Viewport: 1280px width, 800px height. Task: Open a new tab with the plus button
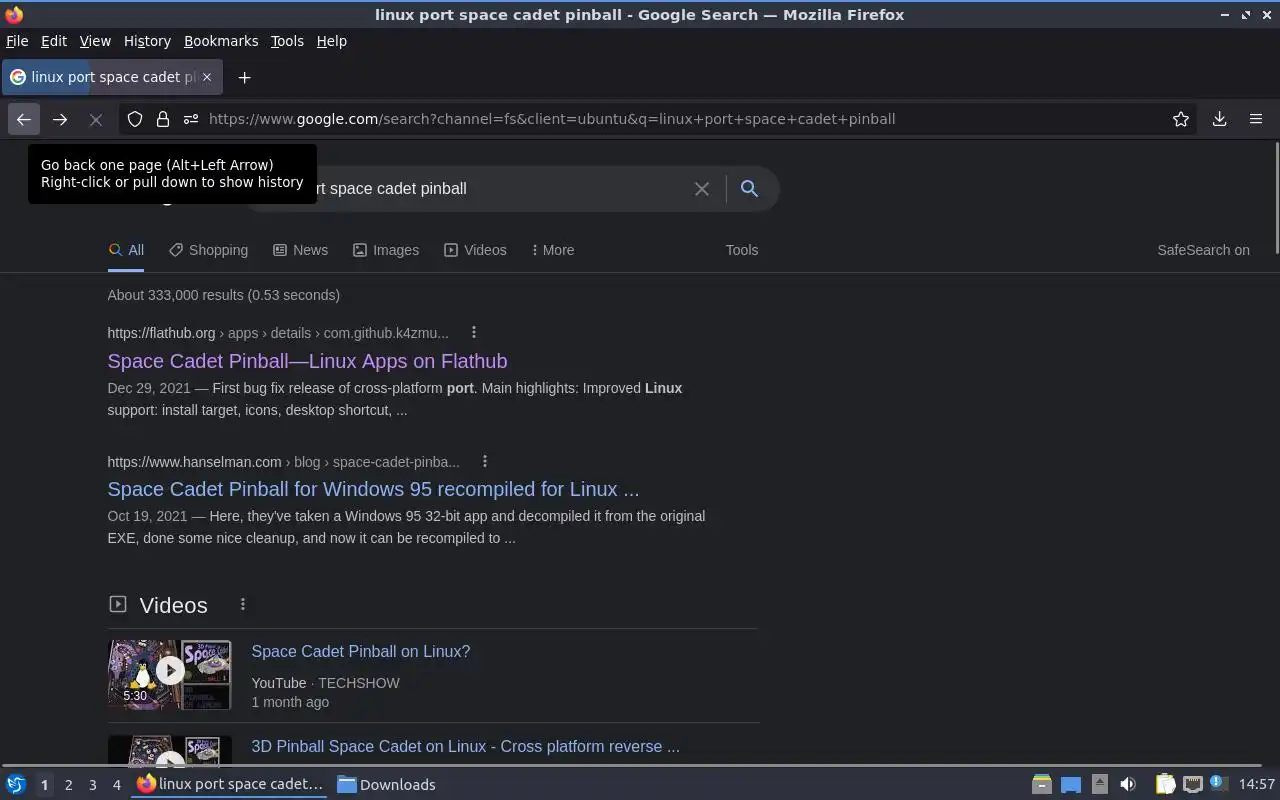tap(244, 77)
